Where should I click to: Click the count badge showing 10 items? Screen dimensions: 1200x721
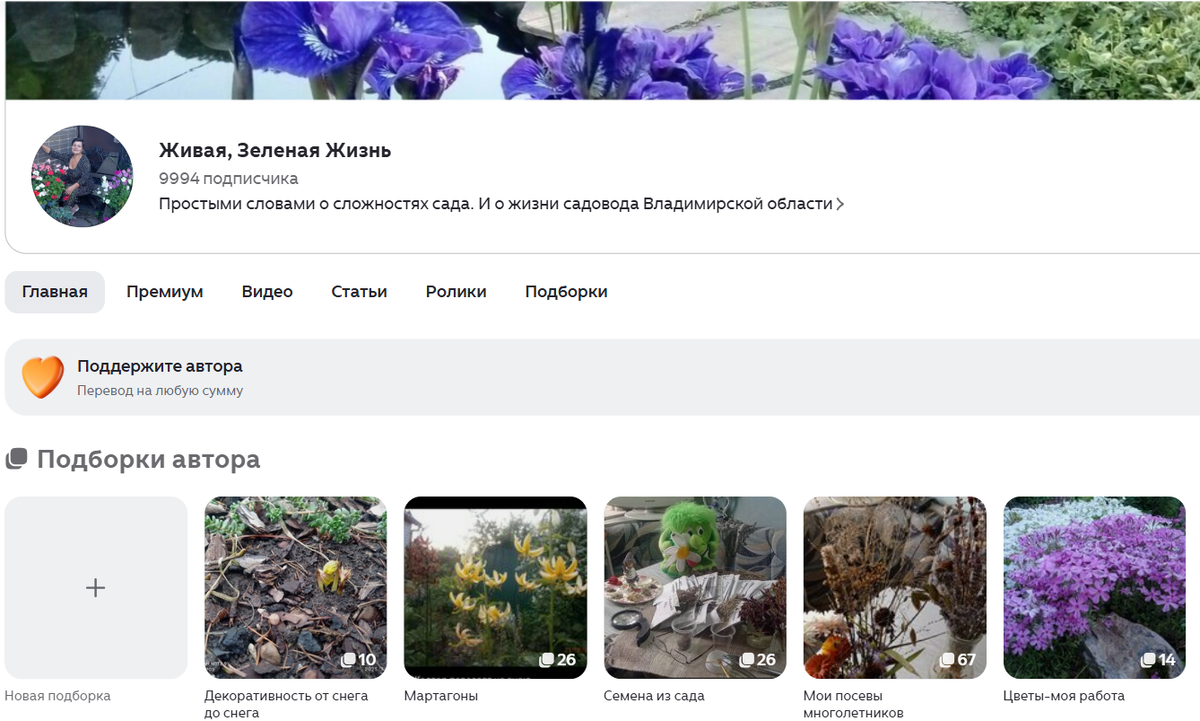358,660
